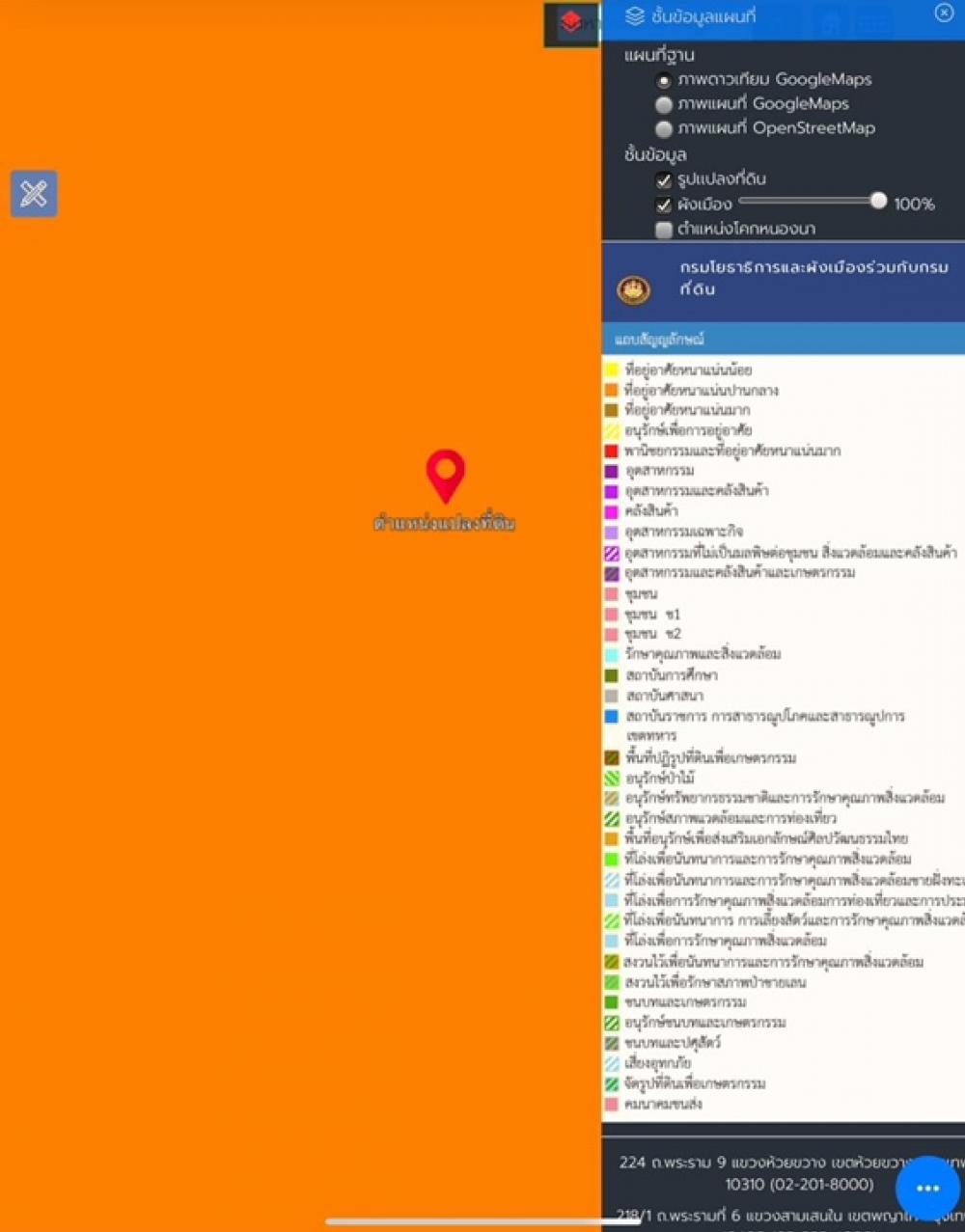Click the red layers stack icon
Viewport: 965px width, 1232px height.
coord(571,23)
